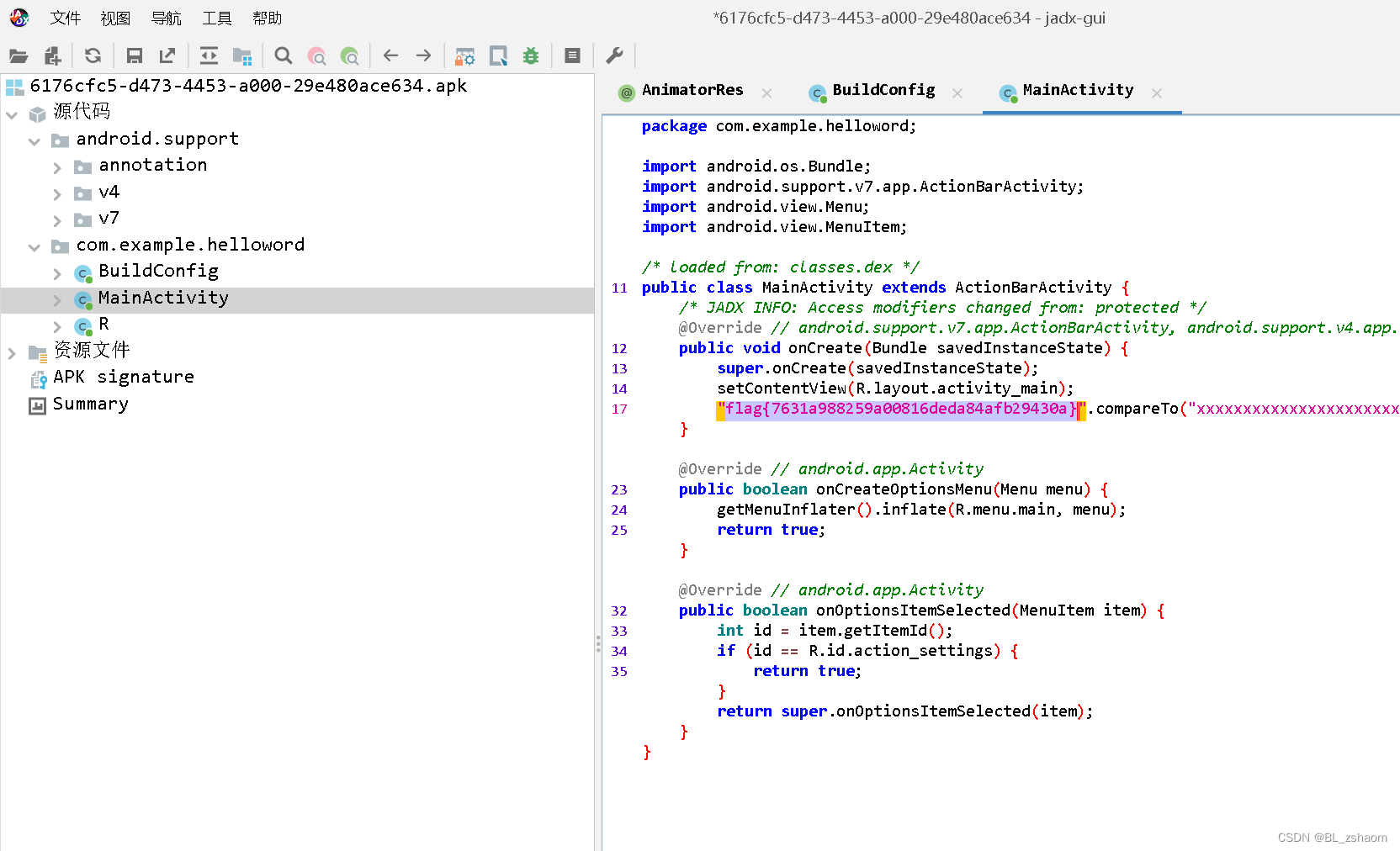Open the 视图 menu
The width and height of the screenshot is (1400, 851).
pyautogui.click(x=115, y=18)
